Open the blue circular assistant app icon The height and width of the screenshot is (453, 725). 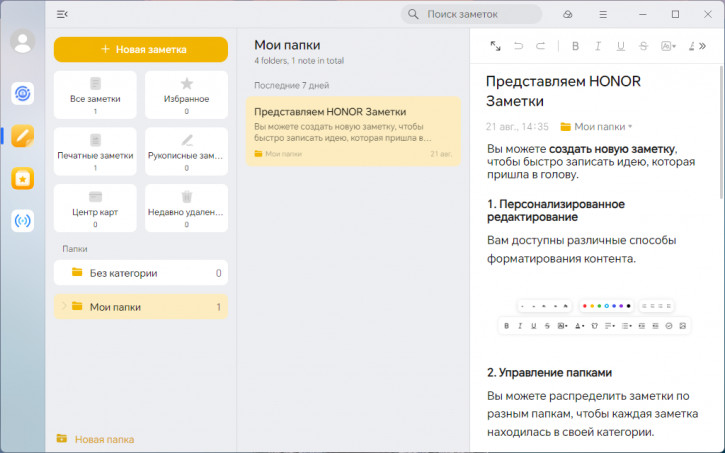[23, 93]
